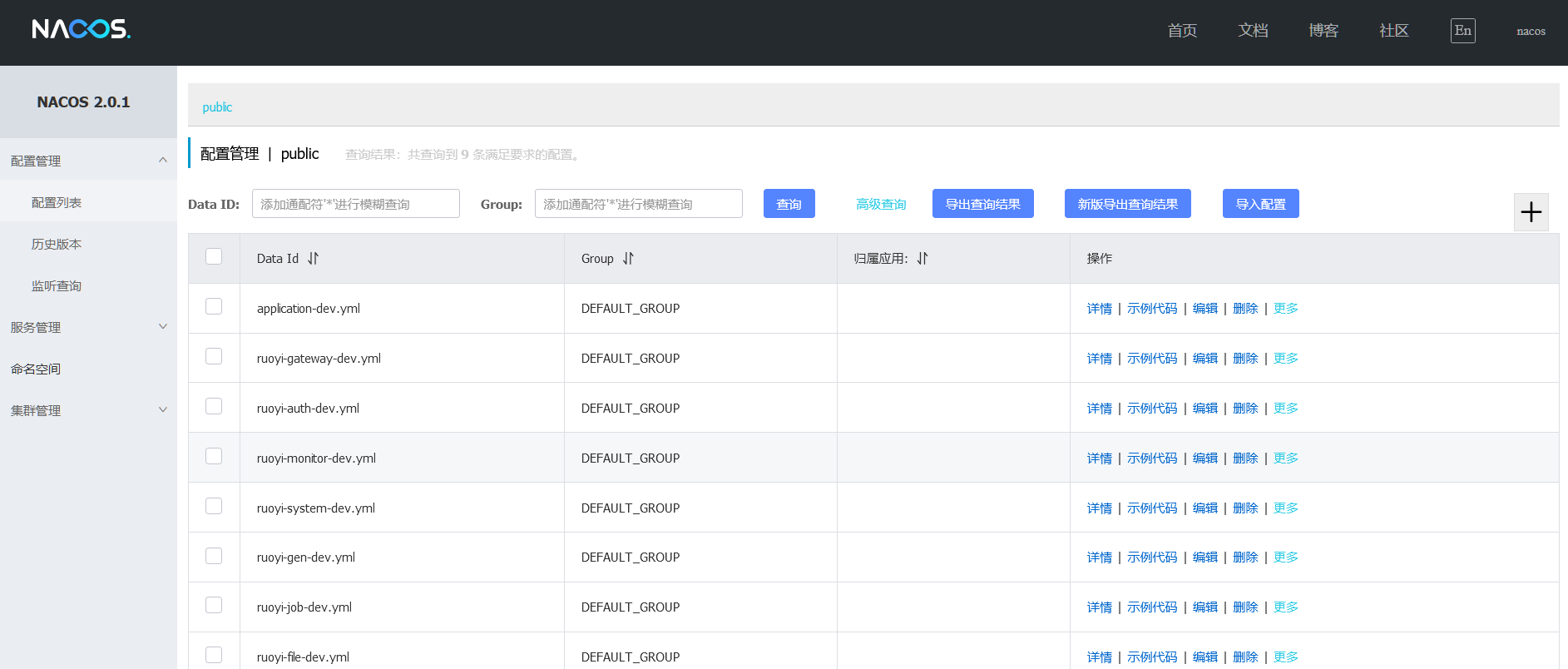This screenshot has height=669, width=1568.
Task: Open 高级查询 advanced search link
Action: tap(881, 204)
